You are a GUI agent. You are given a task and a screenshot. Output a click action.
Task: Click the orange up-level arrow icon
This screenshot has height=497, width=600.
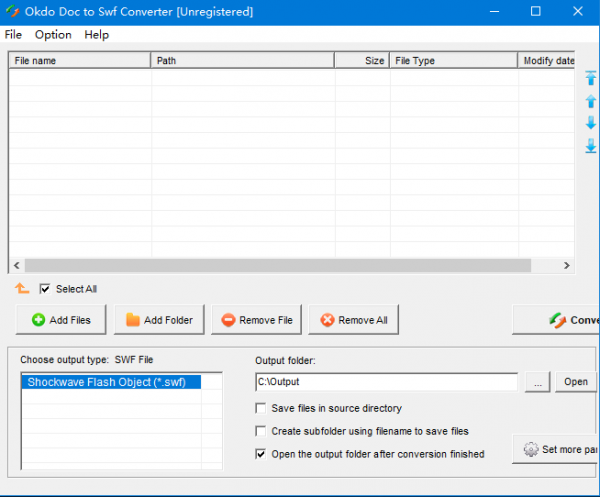coord(22,288)
